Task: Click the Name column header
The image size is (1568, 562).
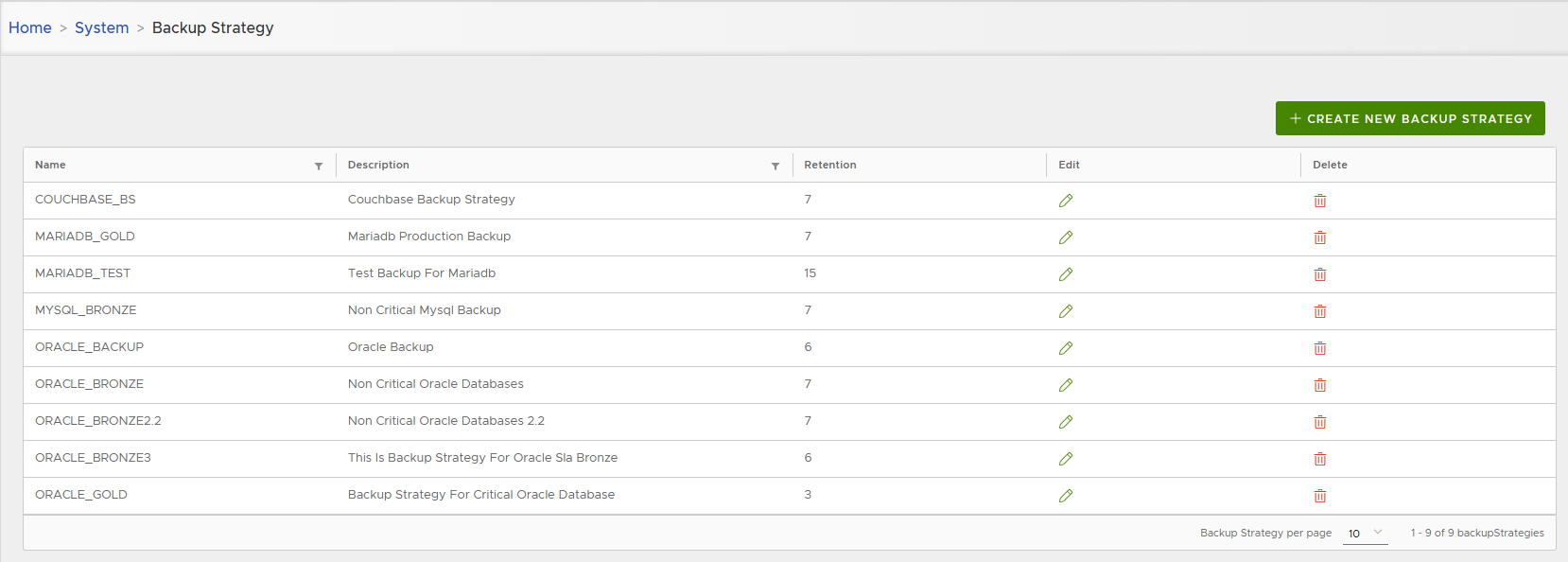Action: pyautogui.click(x=51, y=165)
